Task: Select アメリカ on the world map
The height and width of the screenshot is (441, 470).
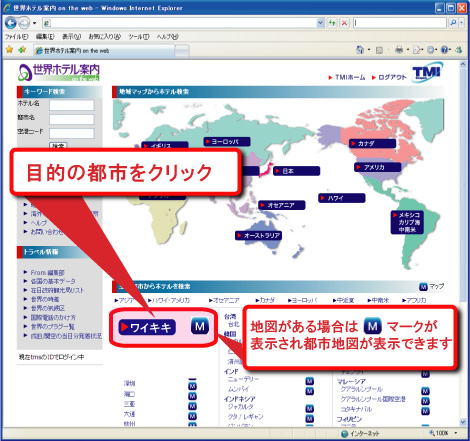Action: 377,167
